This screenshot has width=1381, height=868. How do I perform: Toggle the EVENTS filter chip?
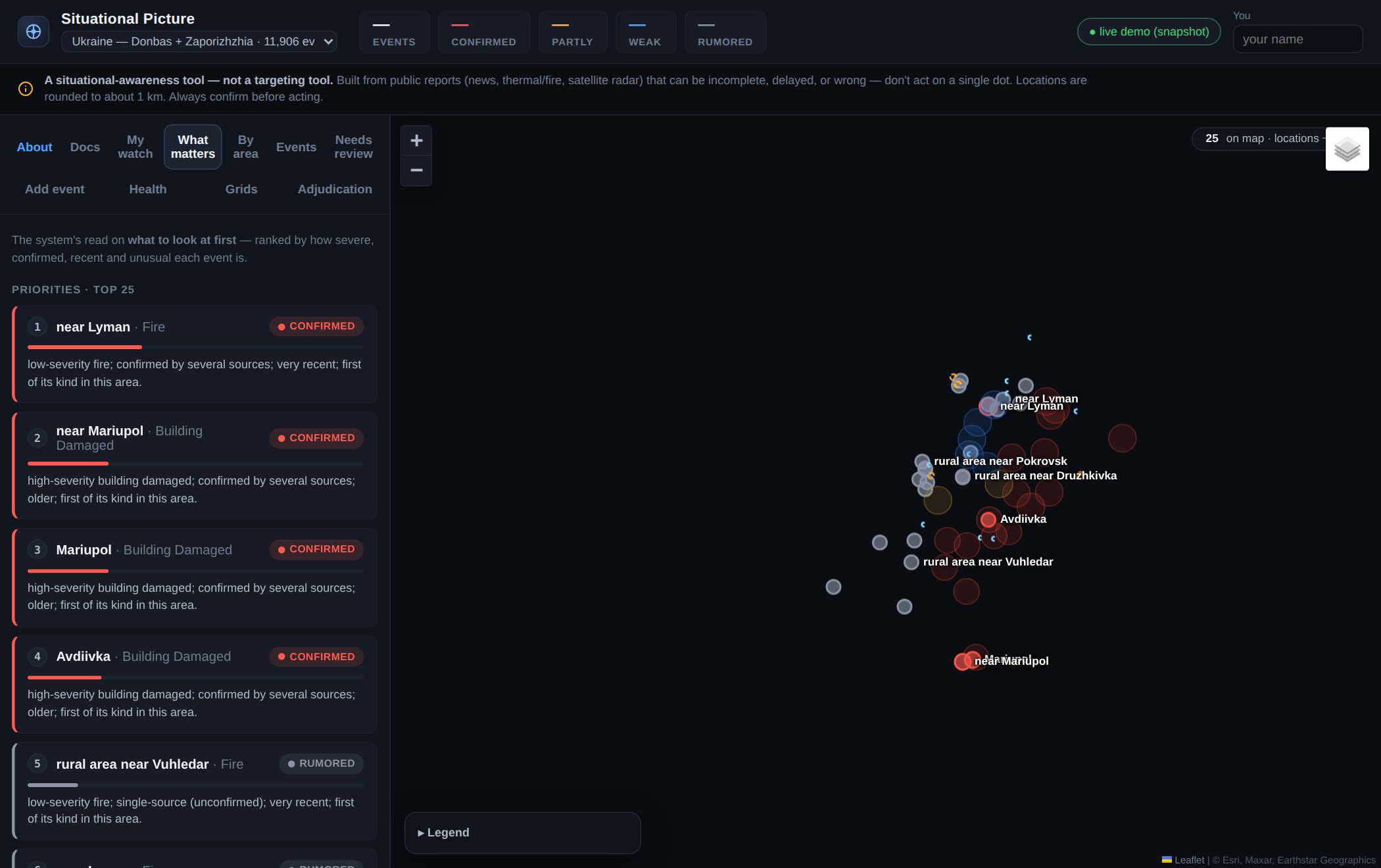point(394,32)
